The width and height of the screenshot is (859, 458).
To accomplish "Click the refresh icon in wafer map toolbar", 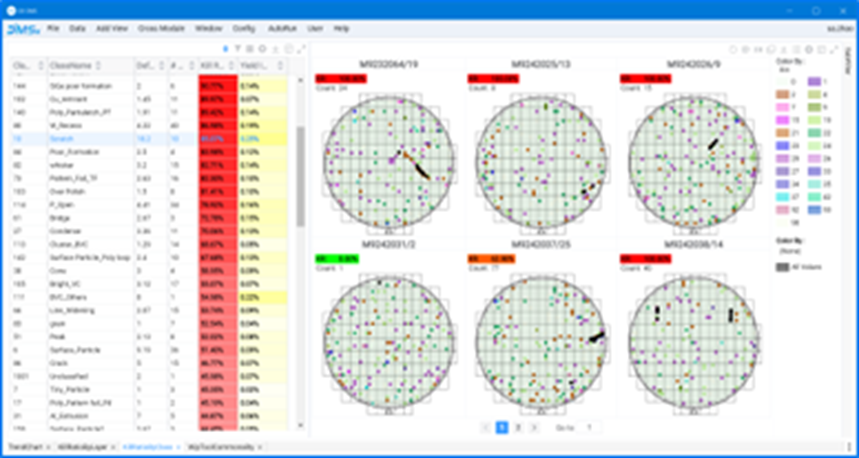I will (x=771, y=49).
